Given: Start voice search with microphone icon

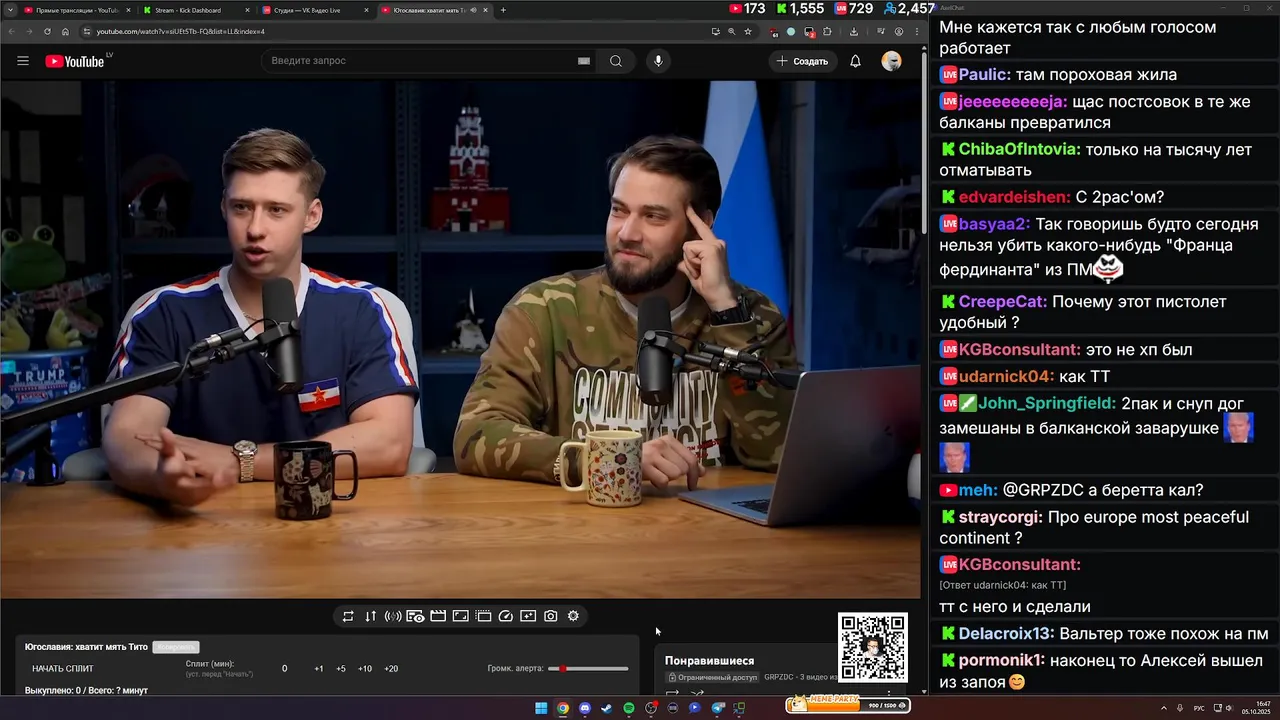Looking at the screenshot, I should tap(658, 61).
